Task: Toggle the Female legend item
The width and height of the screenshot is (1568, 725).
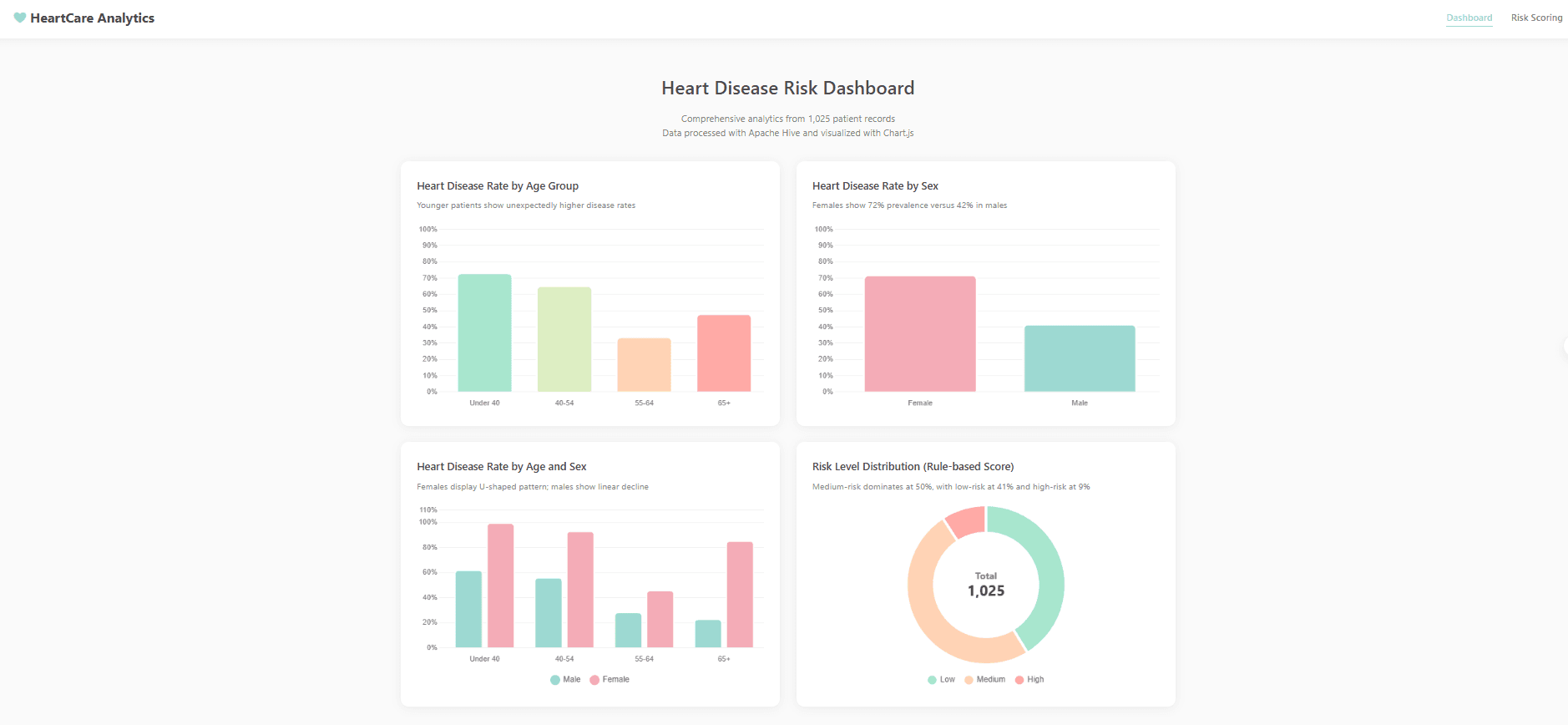Action: click(609, 680)
